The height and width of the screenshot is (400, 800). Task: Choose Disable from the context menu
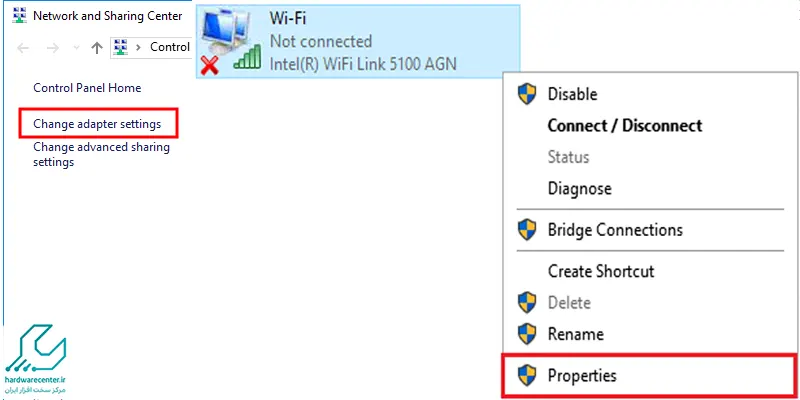[572, 94]
